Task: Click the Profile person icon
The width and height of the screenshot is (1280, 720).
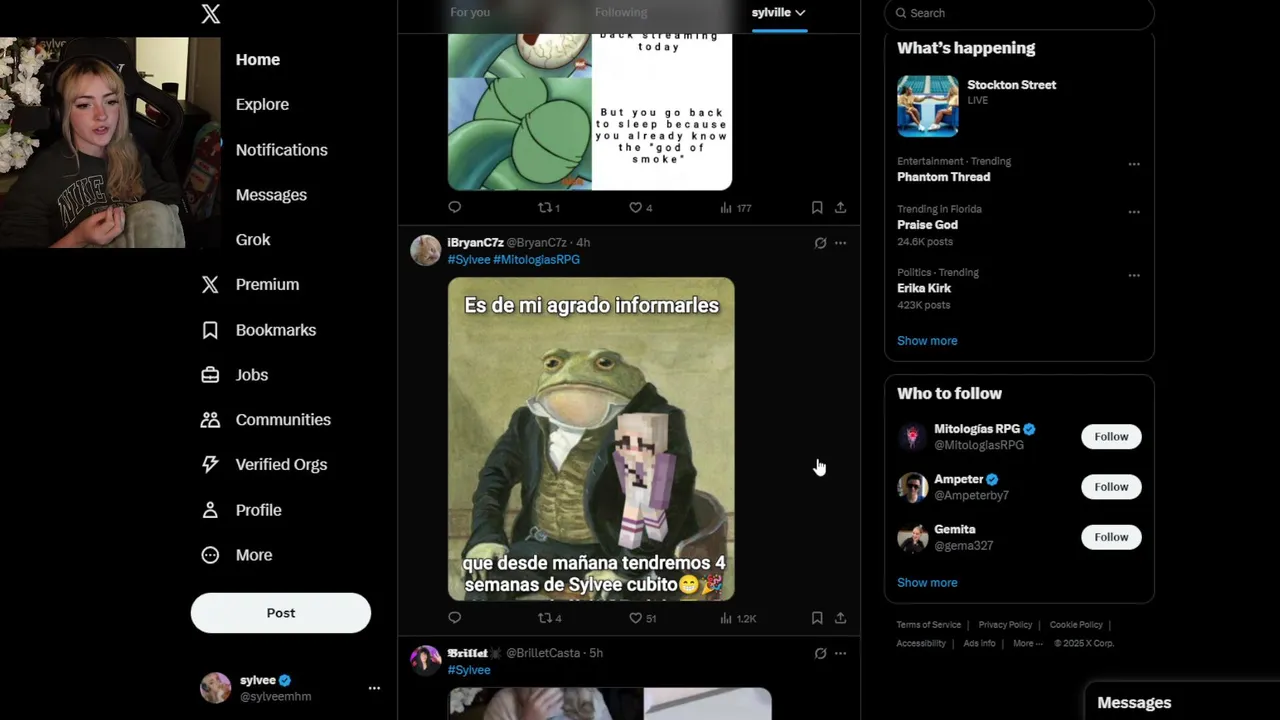Action: point(210,510)
